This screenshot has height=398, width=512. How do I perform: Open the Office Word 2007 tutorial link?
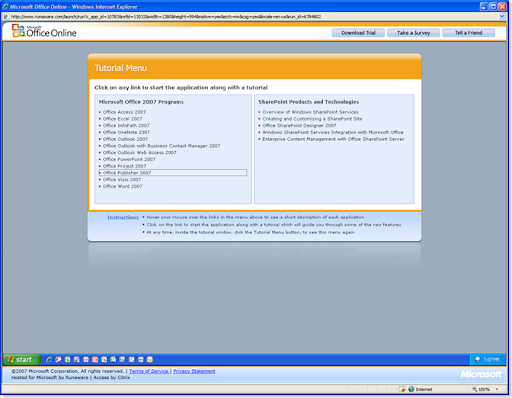coord(122,186)
